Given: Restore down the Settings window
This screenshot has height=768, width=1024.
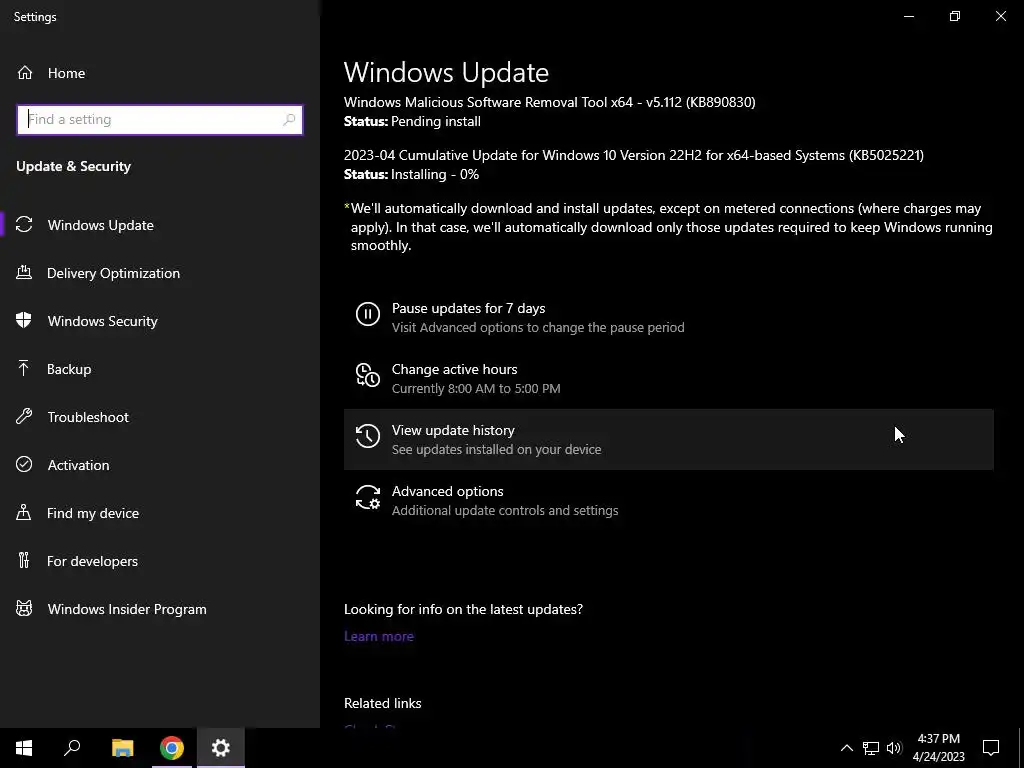Looking at the screenshot, I should [955, 16].
